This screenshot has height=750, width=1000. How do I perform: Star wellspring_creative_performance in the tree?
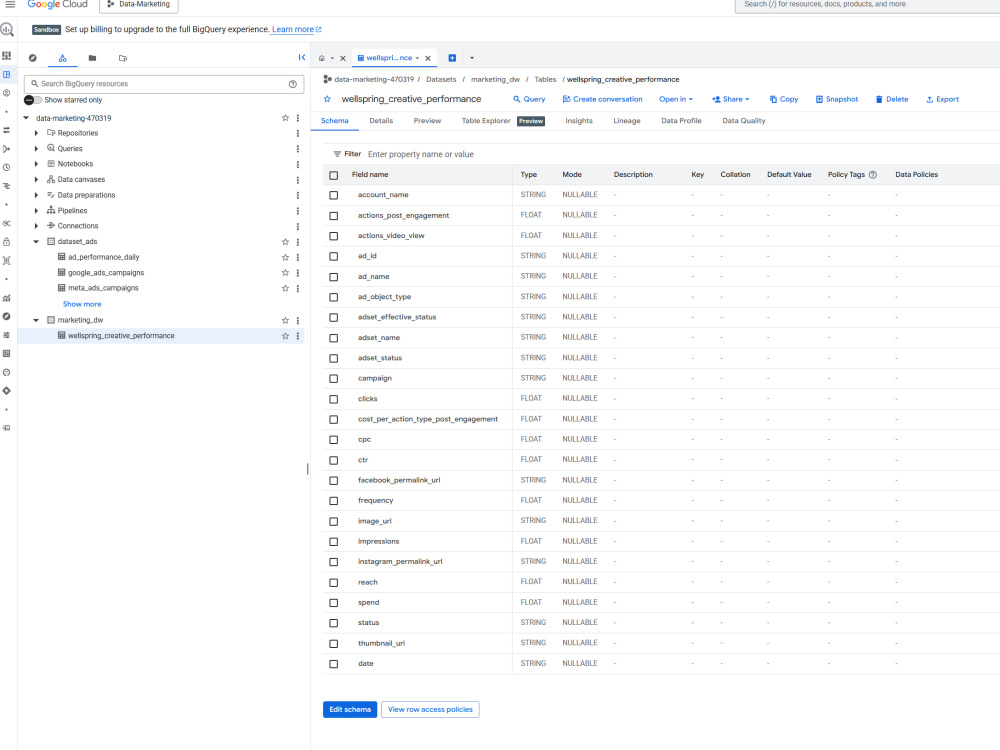point(285,336)
